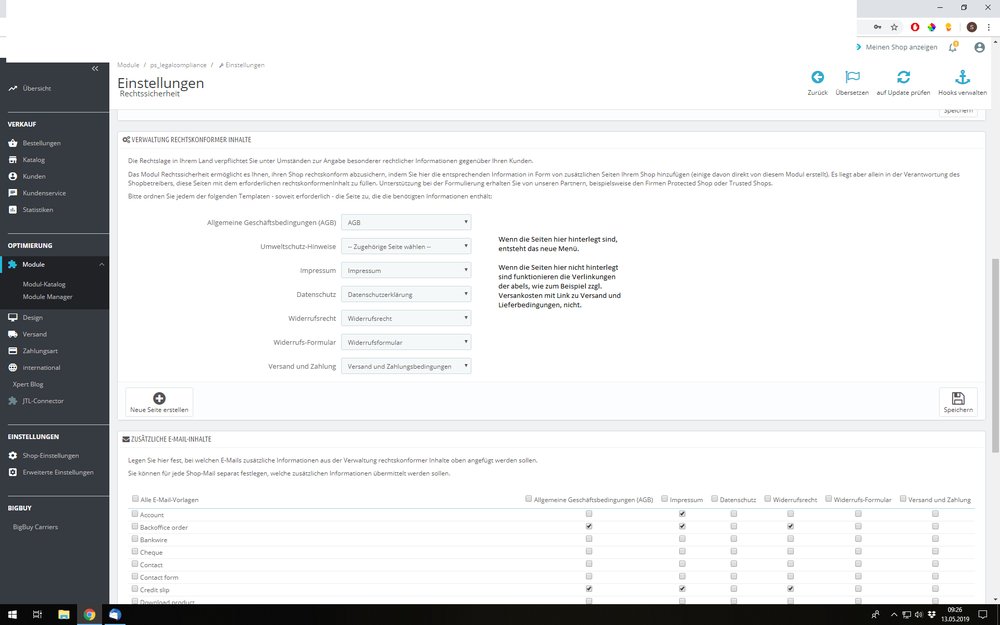1000x625 pixels.
Task: Open Übersetzen flag icon
Action: [852, 77]
